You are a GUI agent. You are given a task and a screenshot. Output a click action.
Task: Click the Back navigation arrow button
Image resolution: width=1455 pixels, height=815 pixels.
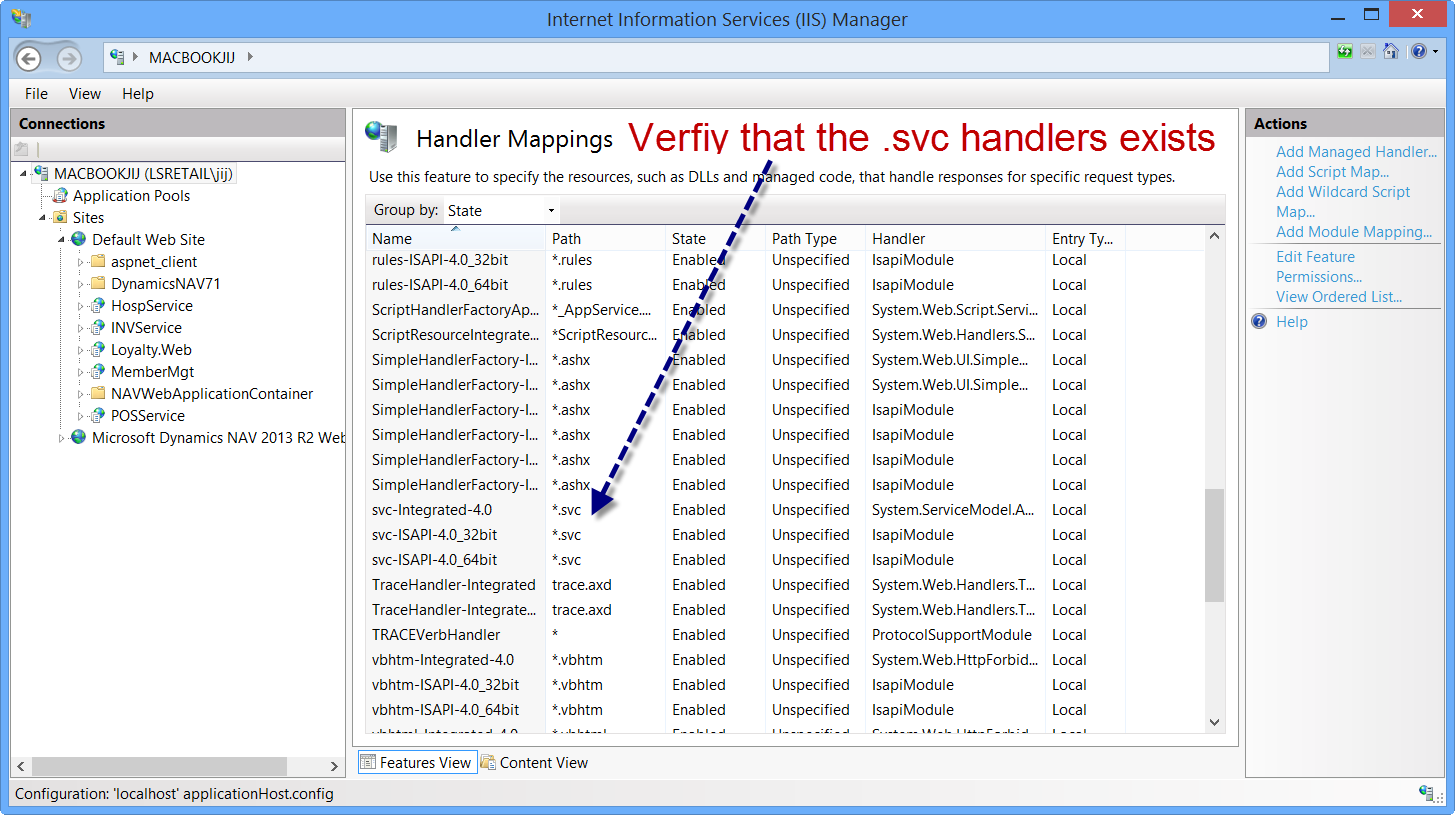pos(29,58)
